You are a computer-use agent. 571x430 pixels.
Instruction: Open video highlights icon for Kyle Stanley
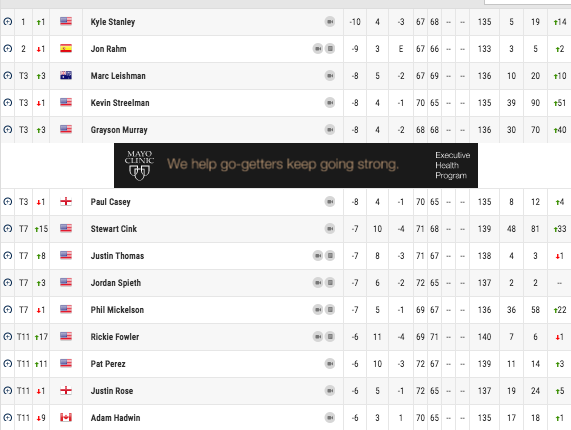pos(330,22)
